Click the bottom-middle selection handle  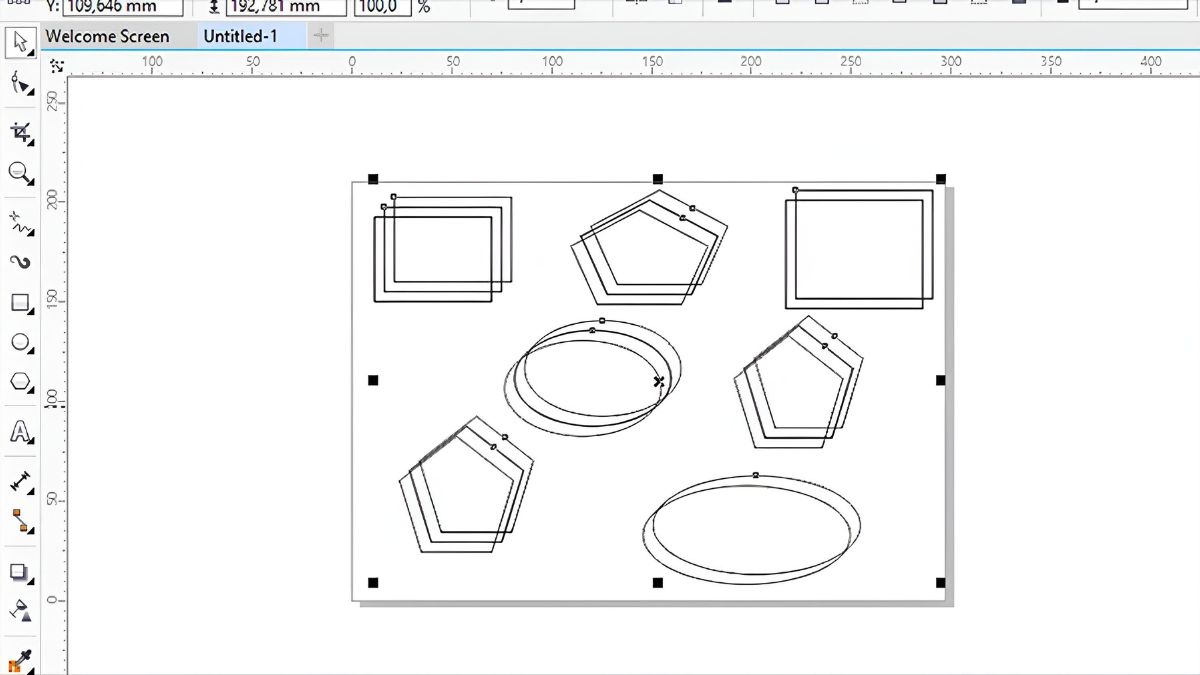tap(657, 582)
